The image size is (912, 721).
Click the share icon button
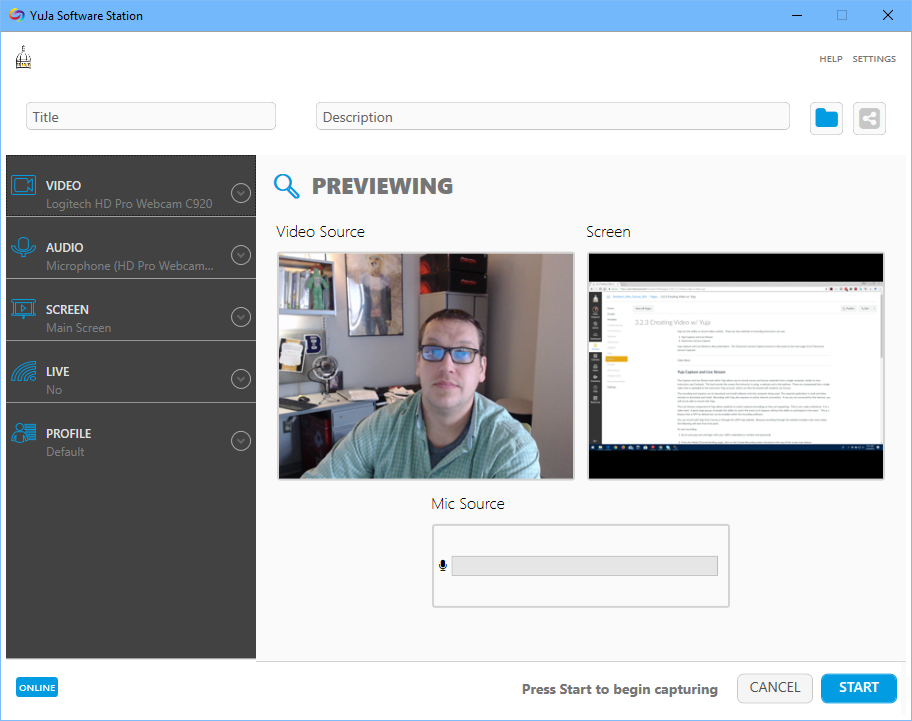(x=869, y=119)
